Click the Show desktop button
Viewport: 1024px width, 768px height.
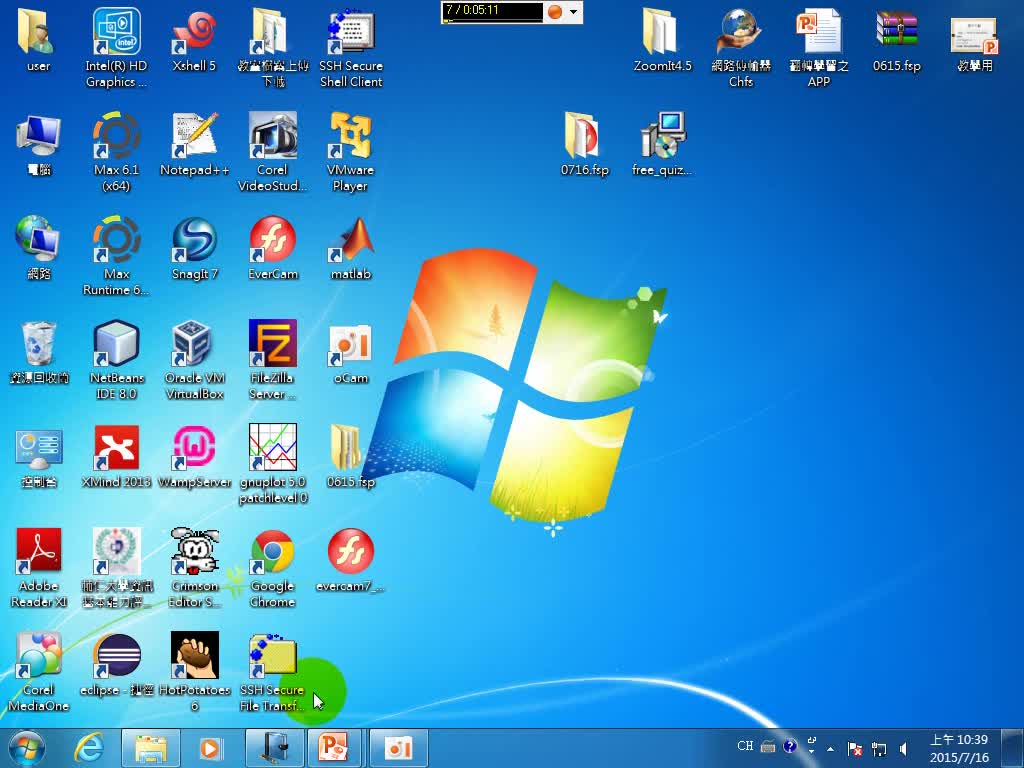coord(1013,748)
